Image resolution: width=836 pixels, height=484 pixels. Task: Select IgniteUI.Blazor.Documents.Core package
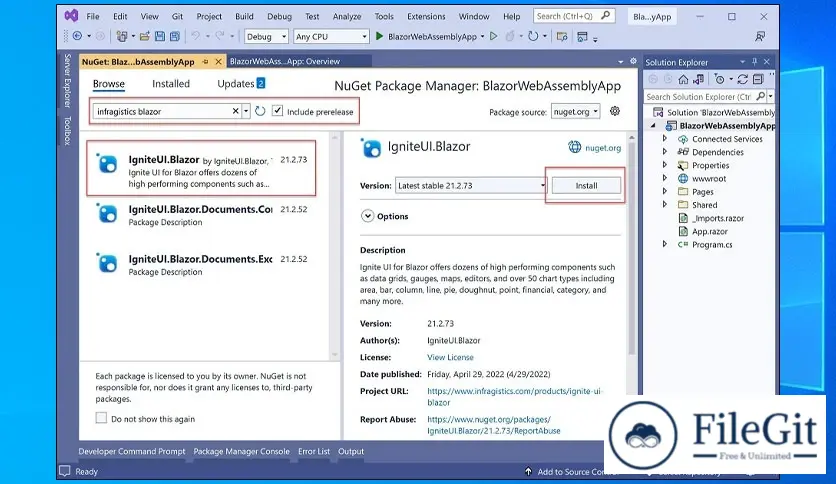tap(201, 215)
